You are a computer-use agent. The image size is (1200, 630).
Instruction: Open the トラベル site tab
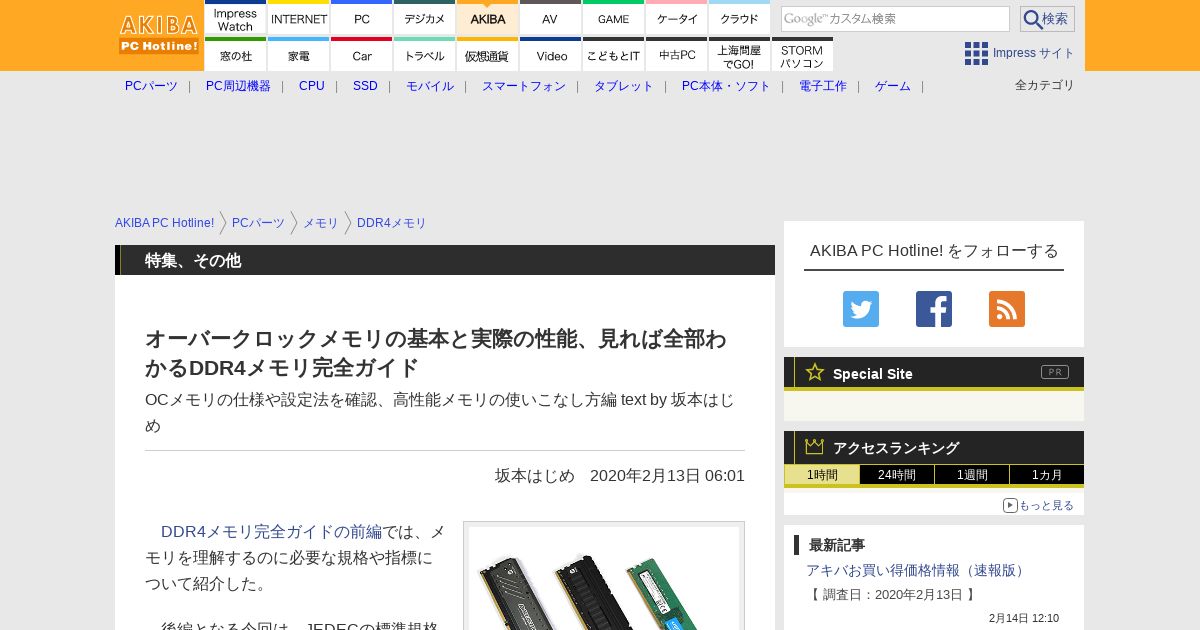425,54
